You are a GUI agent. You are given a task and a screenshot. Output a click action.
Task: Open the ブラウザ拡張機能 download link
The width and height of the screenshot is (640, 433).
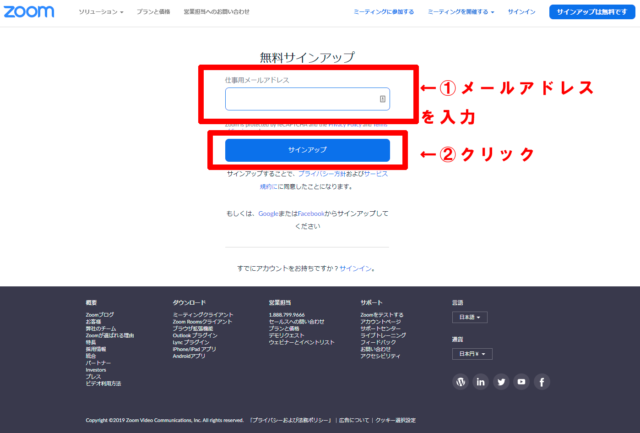click(x=193, y=329)
